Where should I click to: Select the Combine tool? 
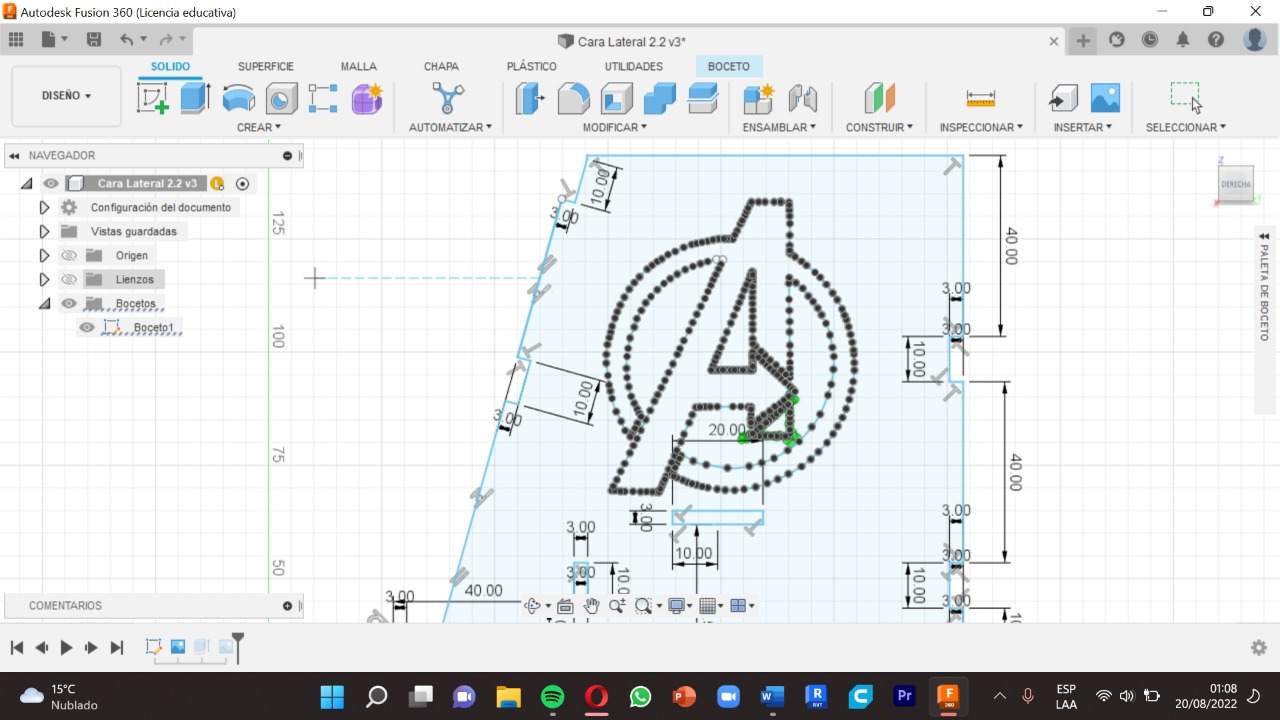click(x=659, y=98)
